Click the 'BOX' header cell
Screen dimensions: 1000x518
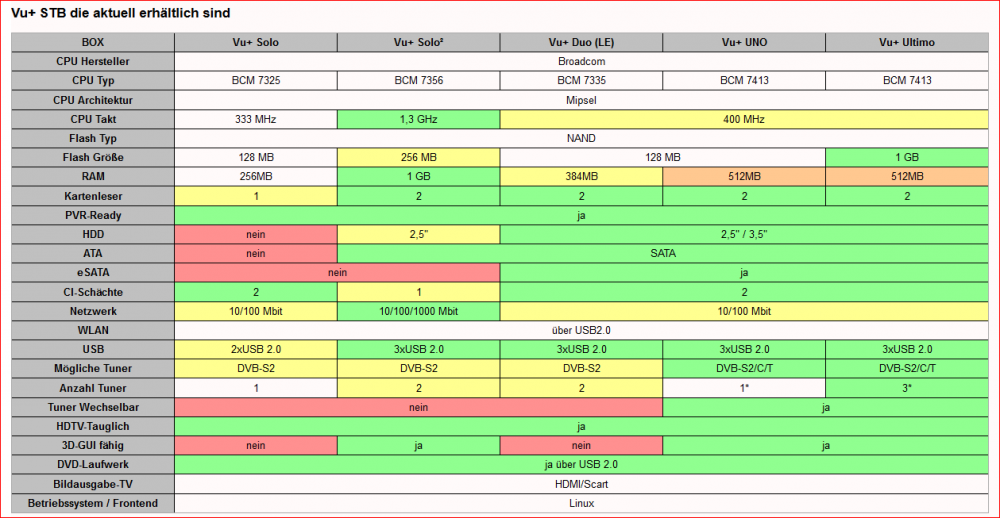coord(93,42)
